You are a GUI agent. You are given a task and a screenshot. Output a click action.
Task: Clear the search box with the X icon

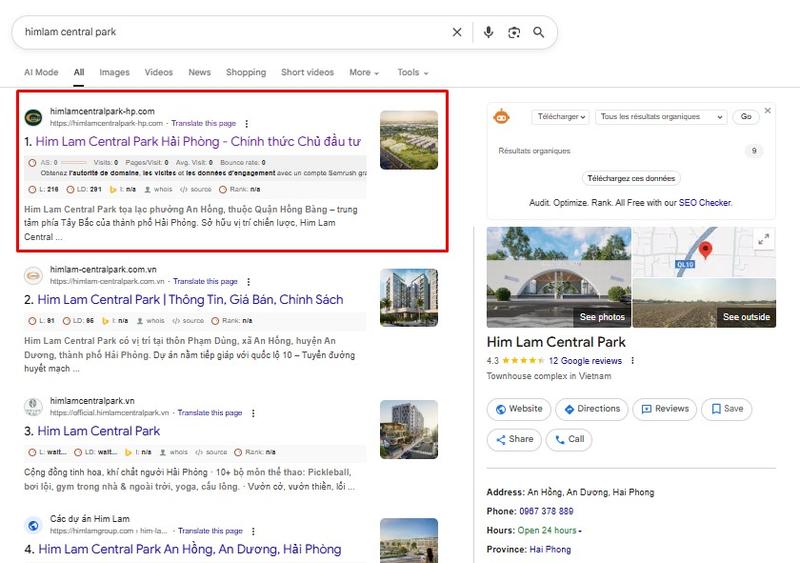457,32
